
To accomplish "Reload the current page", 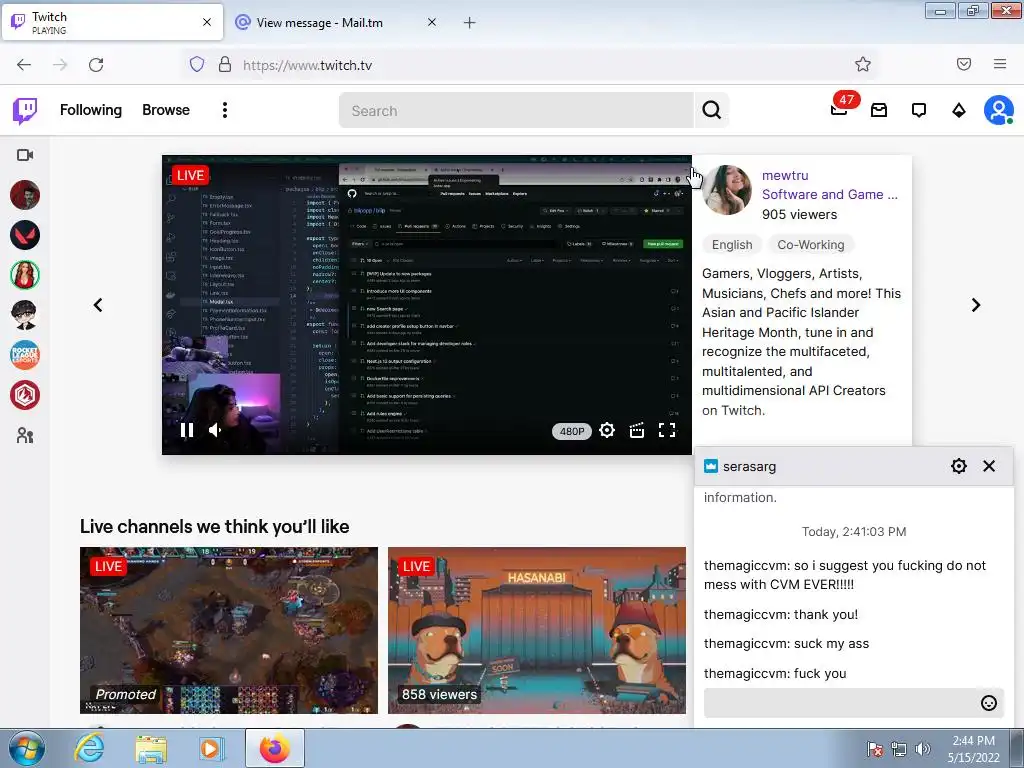I will coord(96,65).
